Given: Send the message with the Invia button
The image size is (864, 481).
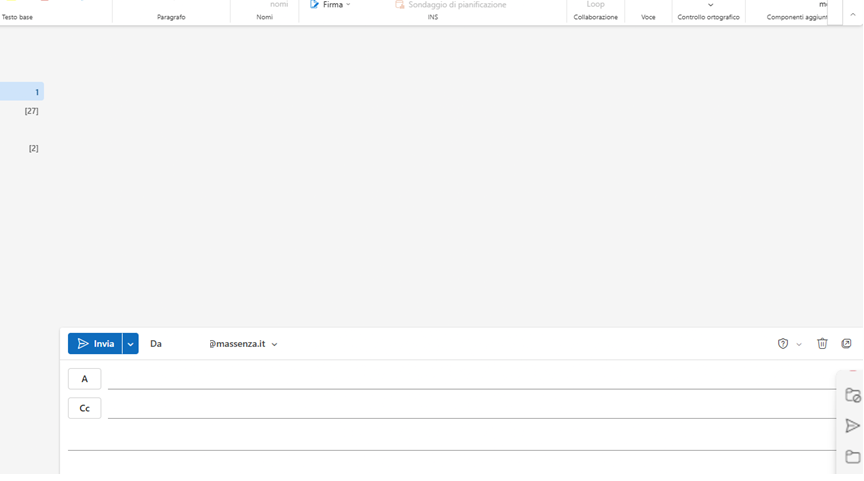Looking at the screenshot, I should [x=95, y=344].
